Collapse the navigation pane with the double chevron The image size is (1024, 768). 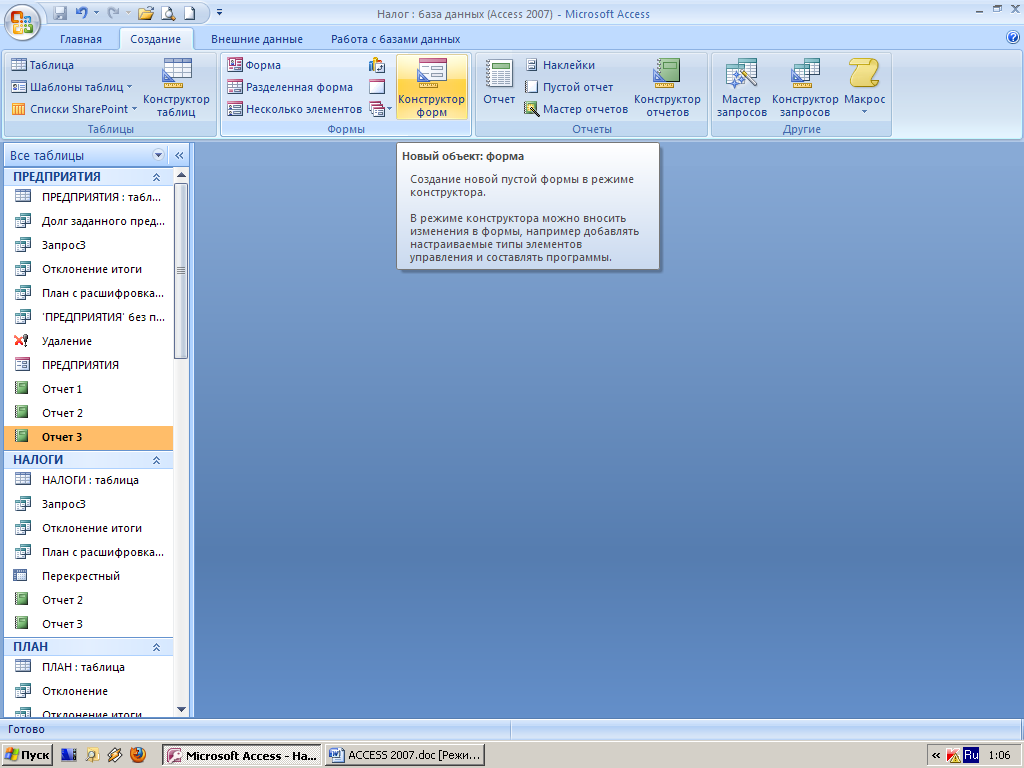coord(179,155)
